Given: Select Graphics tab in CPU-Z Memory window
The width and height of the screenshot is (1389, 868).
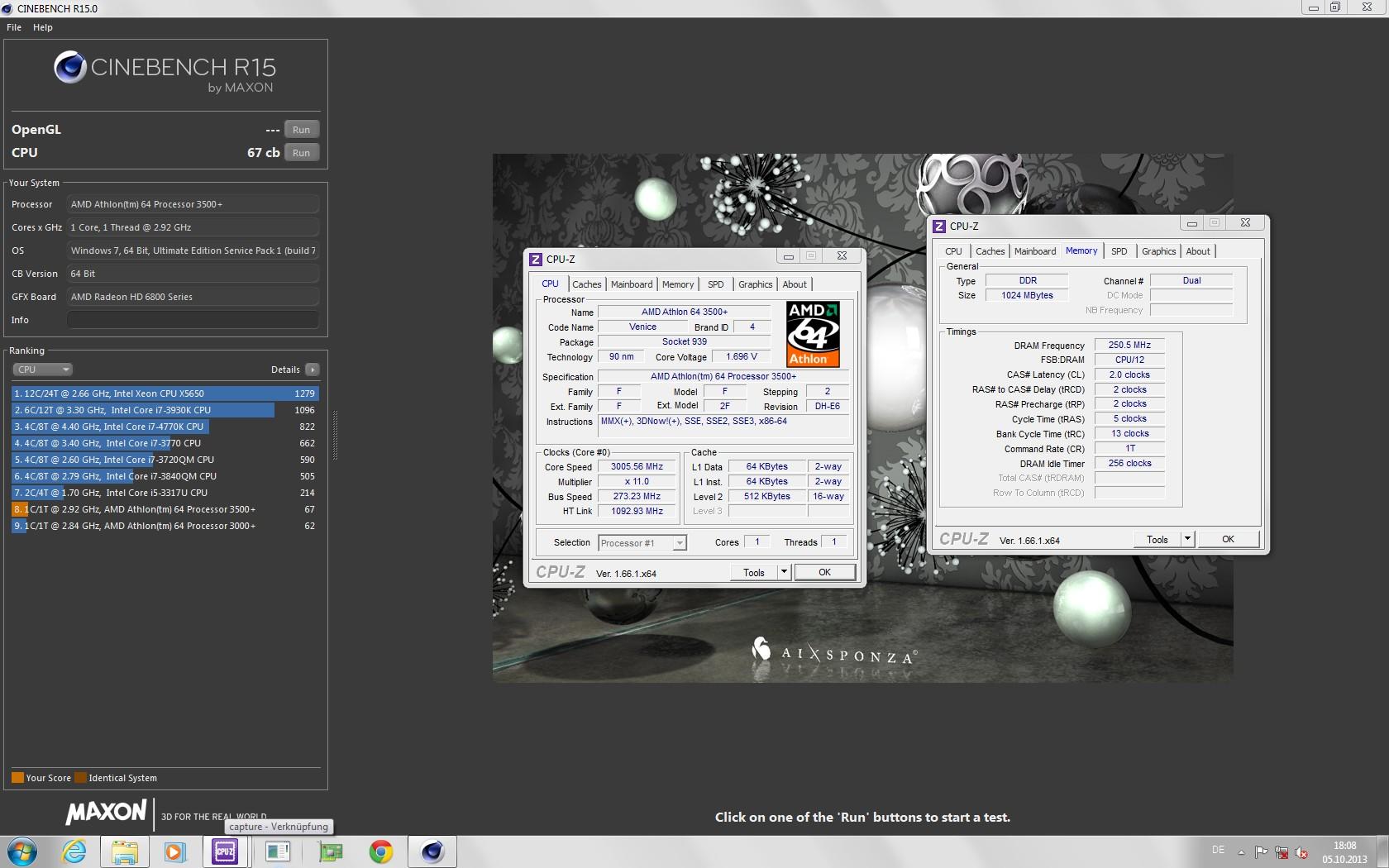Looking at the screenshot, I should point(1159,251).
